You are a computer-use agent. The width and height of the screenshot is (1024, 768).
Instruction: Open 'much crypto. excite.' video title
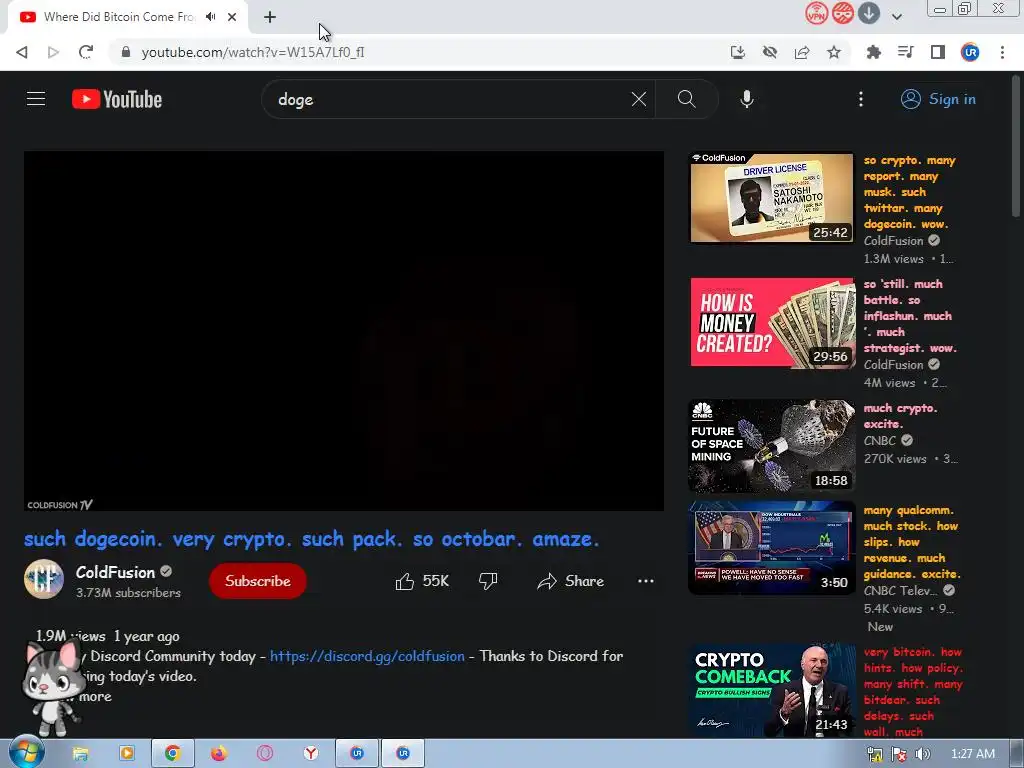[901, 416]
